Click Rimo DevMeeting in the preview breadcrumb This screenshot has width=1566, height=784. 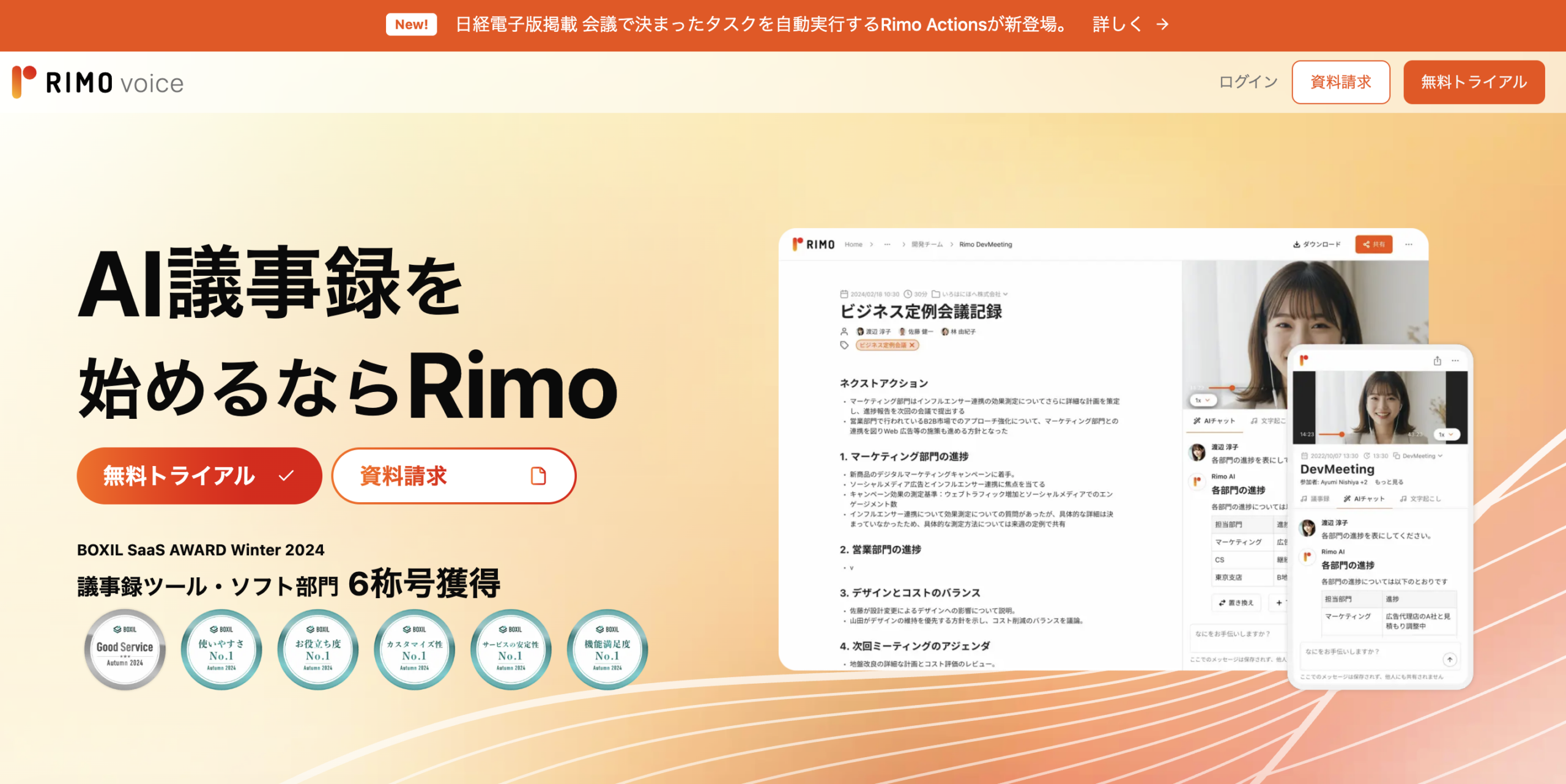point(985,244)
